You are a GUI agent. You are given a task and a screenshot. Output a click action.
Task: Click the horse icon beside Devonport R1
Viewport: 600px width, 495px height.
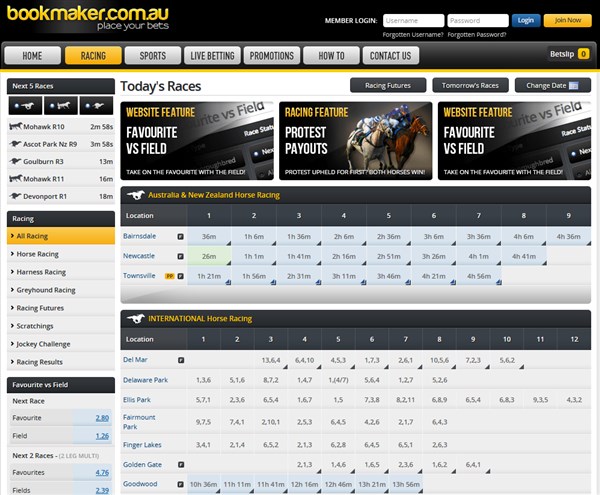(15, 196)
